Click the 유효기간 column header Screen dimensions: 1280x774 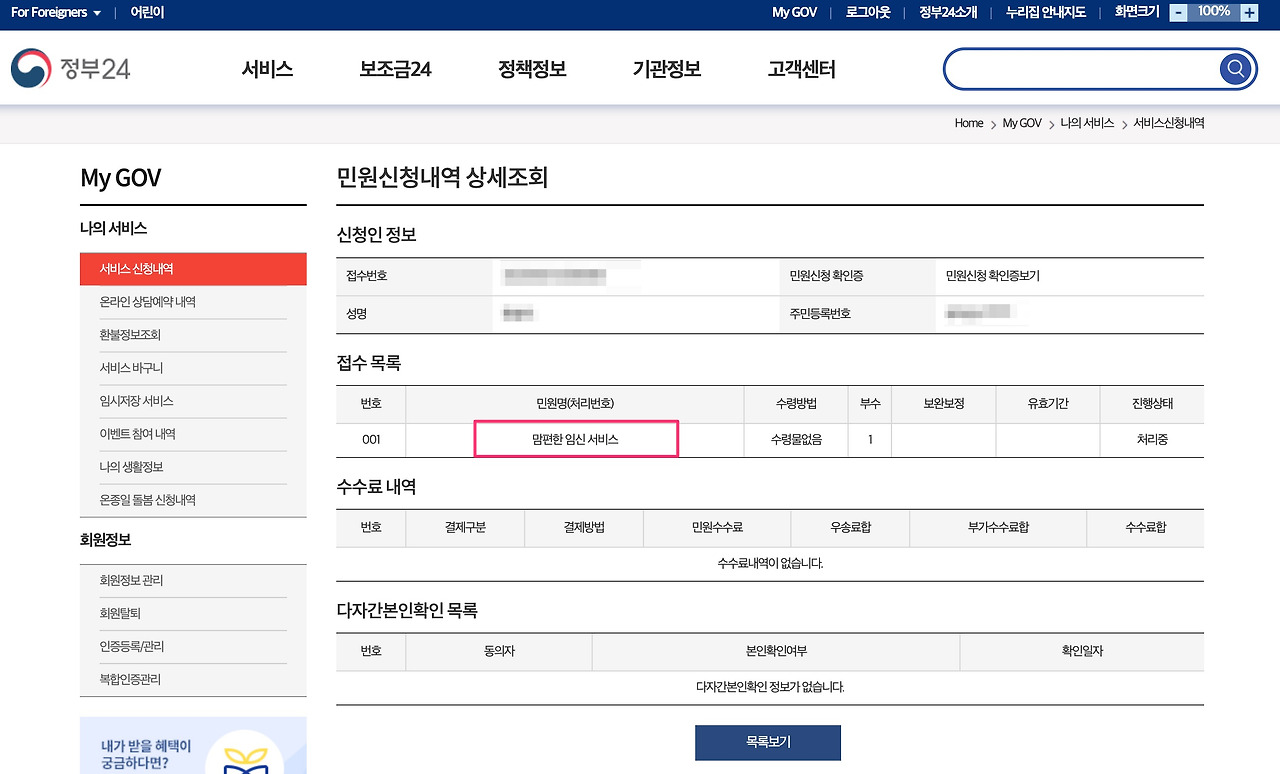point(1048,403)
